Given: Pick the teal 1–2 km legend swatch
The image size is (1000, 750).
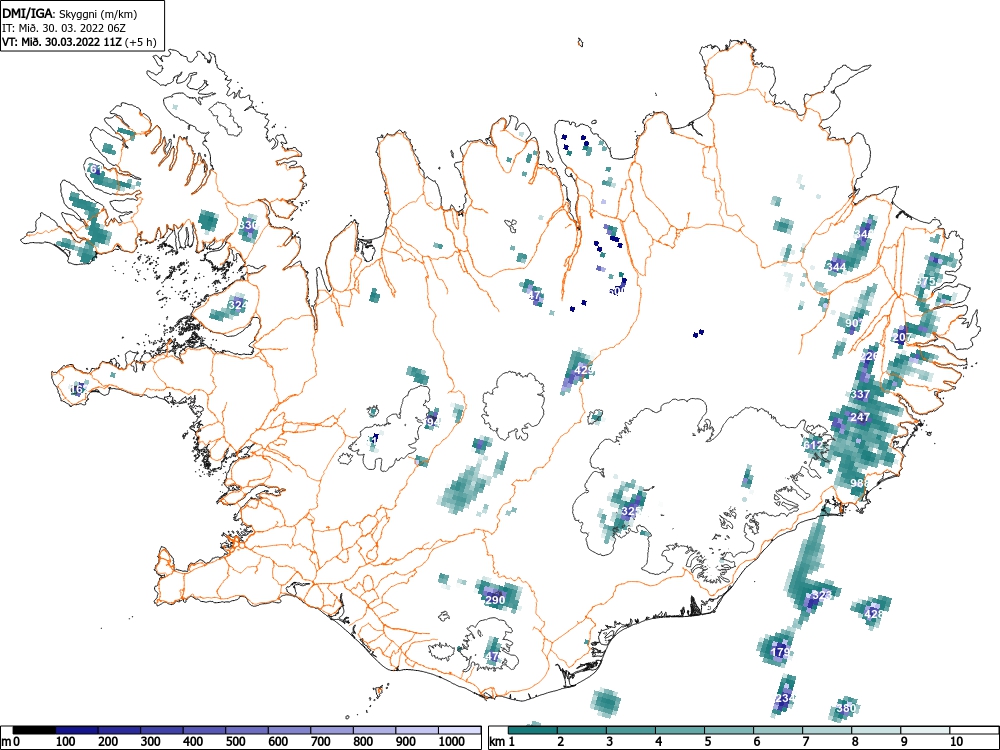Looking at the screenshot, I should coord(533,730).
